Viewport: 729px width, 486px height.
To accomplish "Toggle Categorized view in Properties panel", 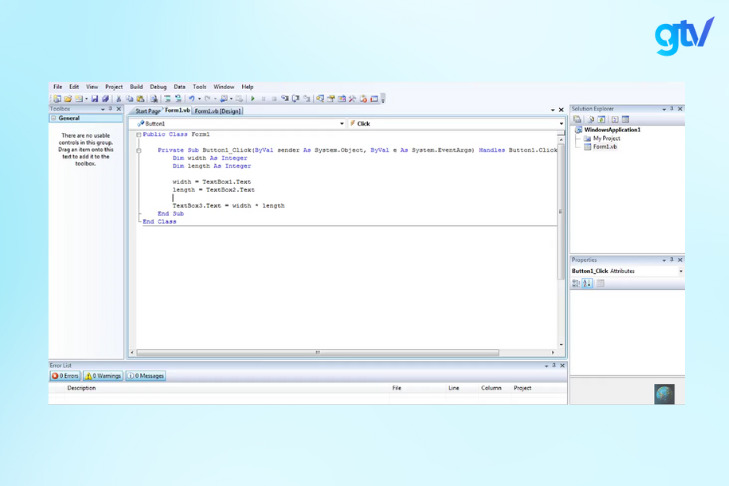I will pos(576,283).
